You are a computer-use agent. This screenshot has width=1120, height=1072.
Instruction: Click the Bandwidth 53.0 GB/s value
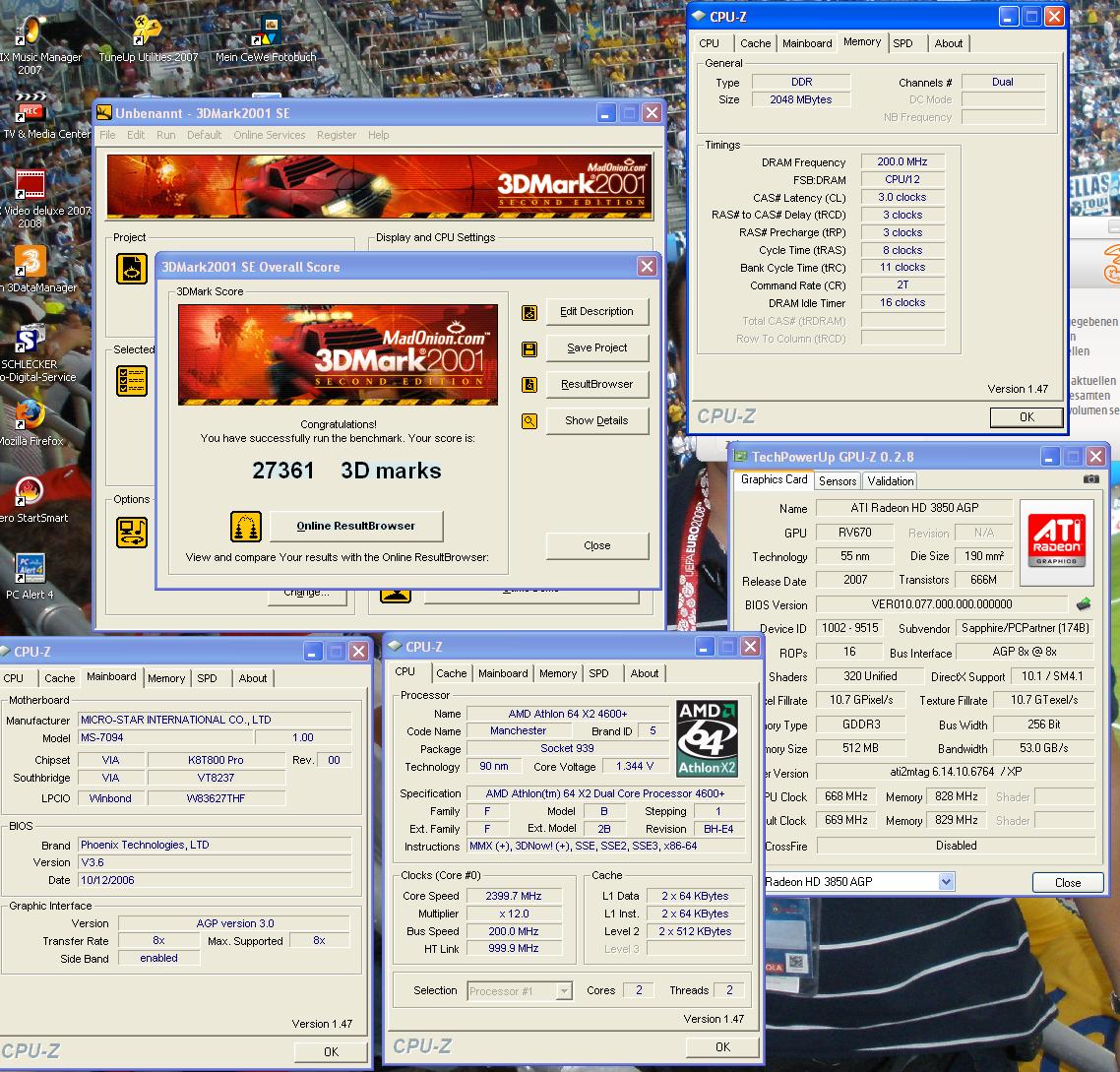1043,748
